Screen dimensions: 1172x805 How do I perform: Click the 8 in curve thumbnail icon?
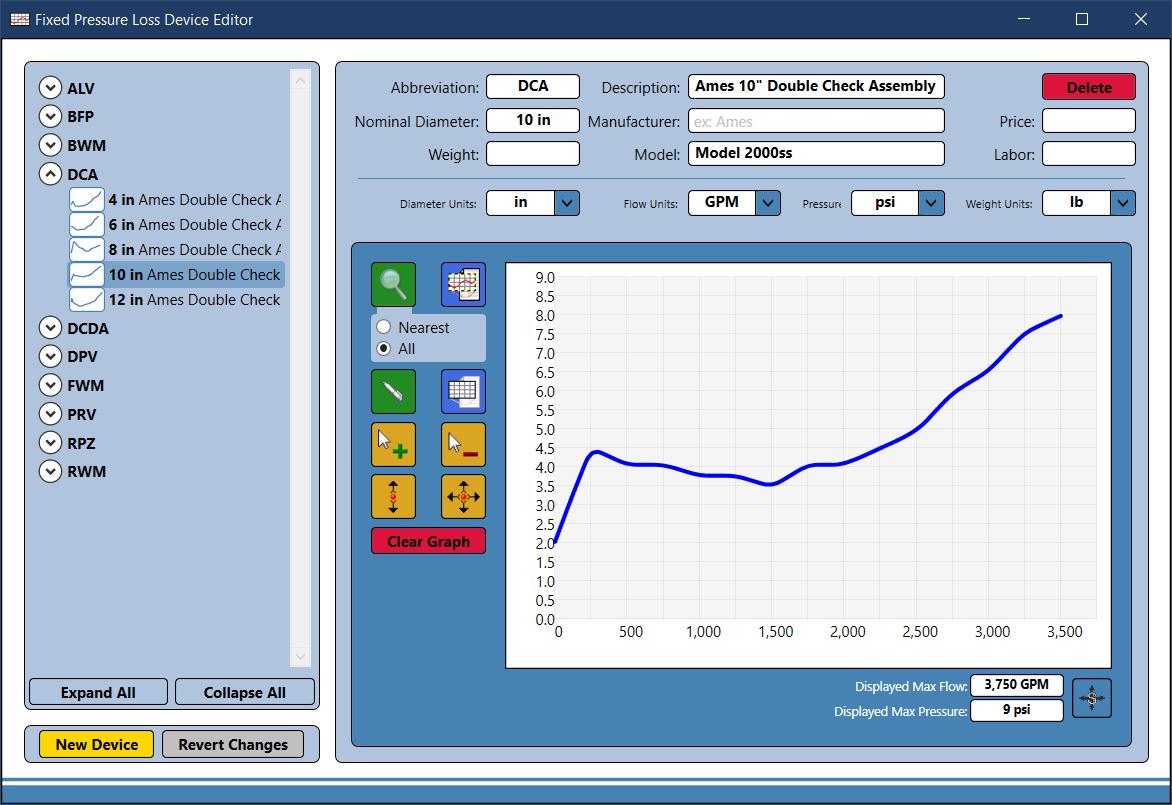[x=87, y=250]
